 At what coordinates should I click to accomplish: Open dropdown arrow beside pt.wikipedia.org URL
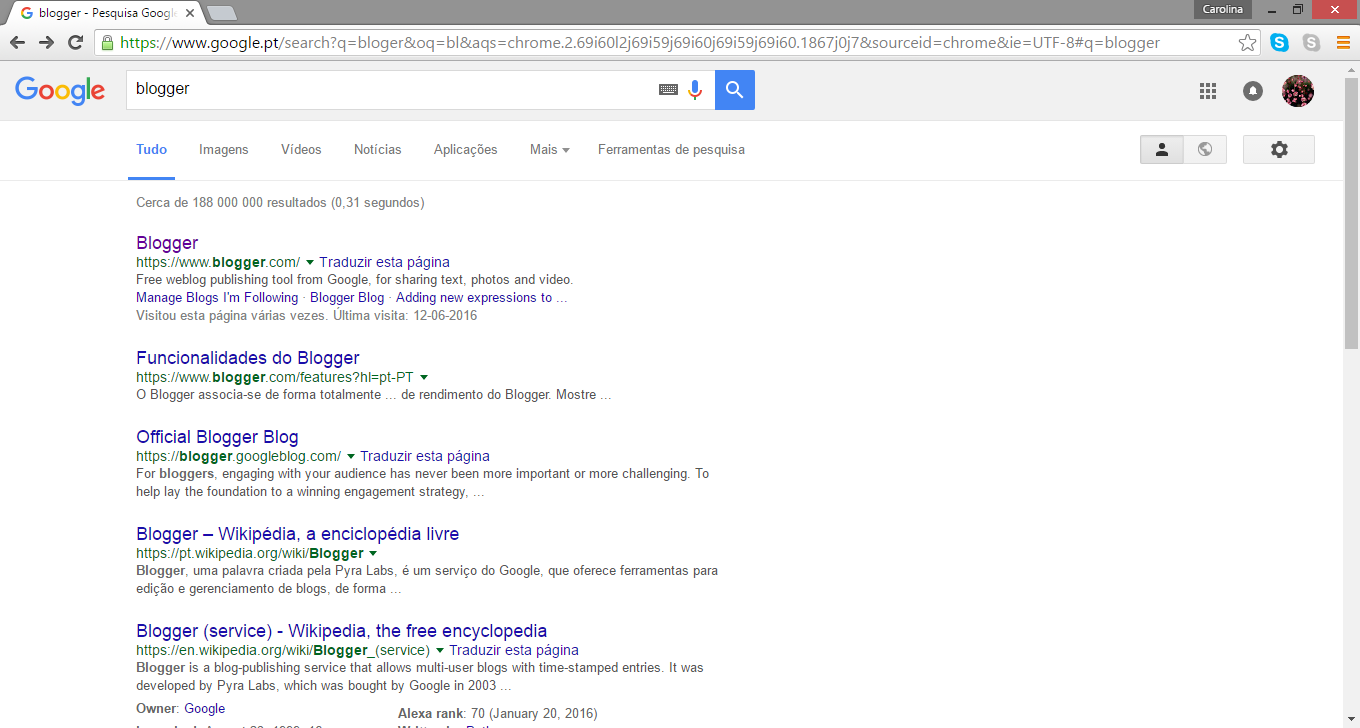tap(373, 553)
